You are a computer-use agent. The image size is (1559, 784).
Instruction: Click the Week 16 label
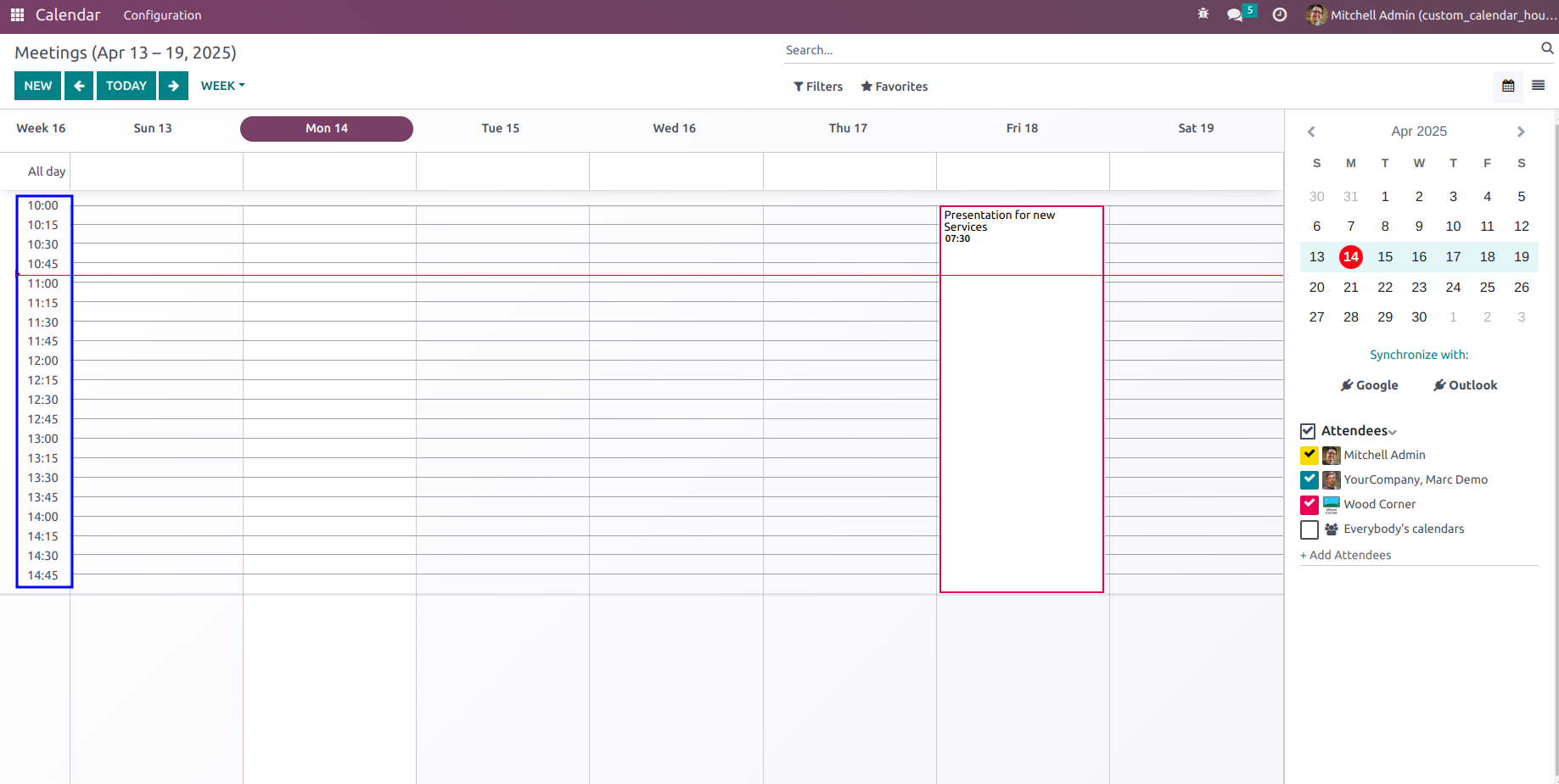(41, 128)
